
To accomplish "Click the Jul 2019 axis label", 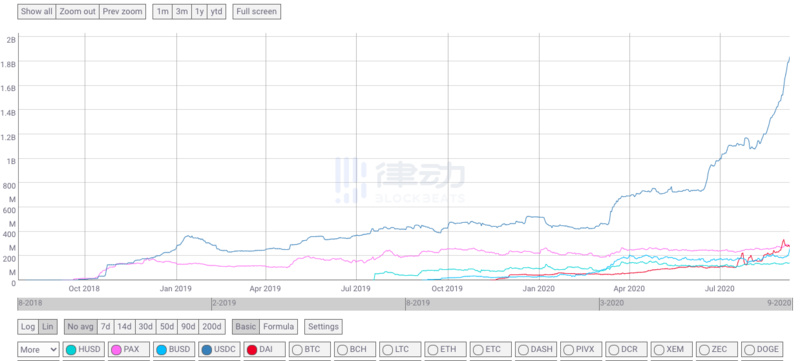I will click(356, 289).
